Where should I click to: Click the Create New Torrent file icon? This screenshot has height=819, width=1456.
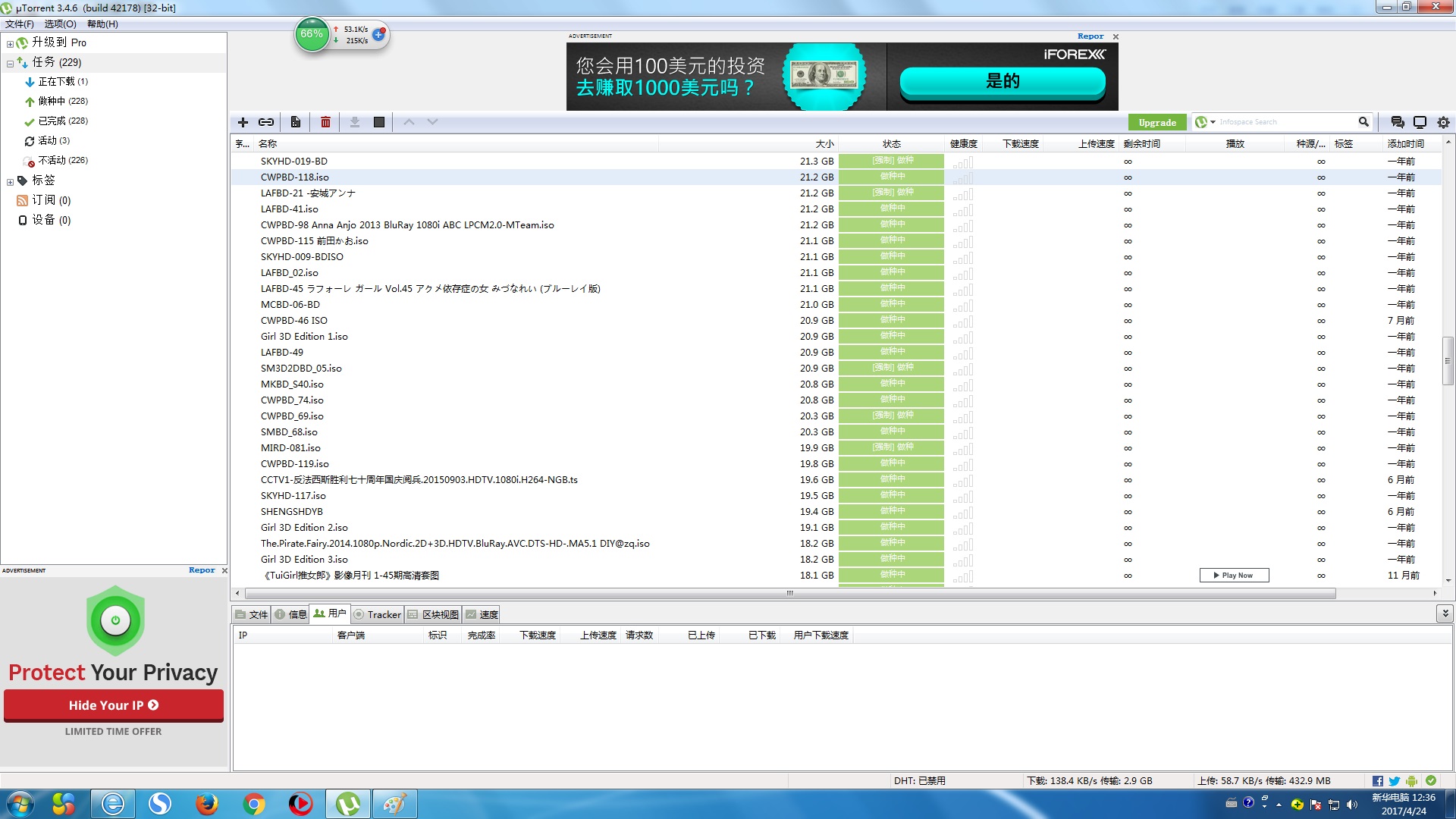296,122
